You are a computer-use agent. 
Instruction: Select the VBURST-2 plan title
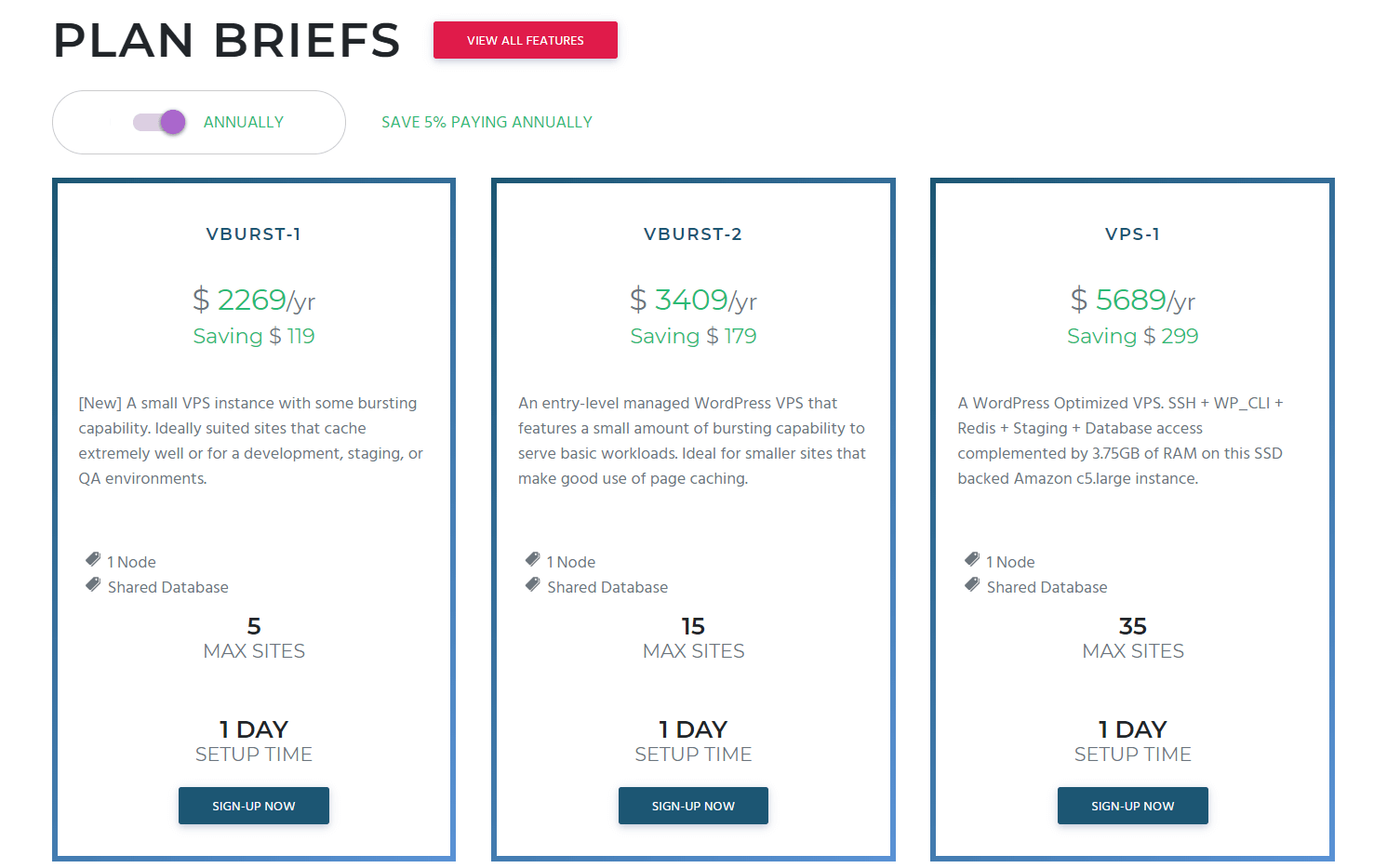[x=693, y=234]
